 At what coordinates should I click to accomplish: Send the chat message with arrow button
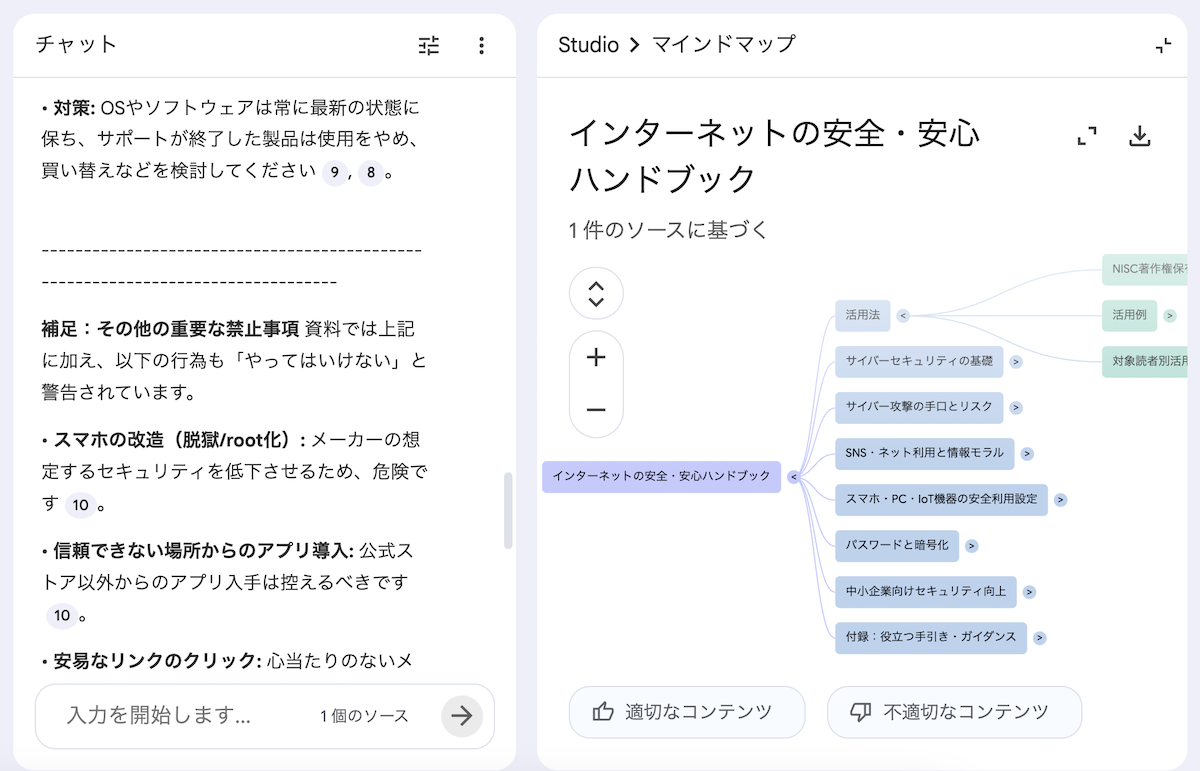click(461, 715)
